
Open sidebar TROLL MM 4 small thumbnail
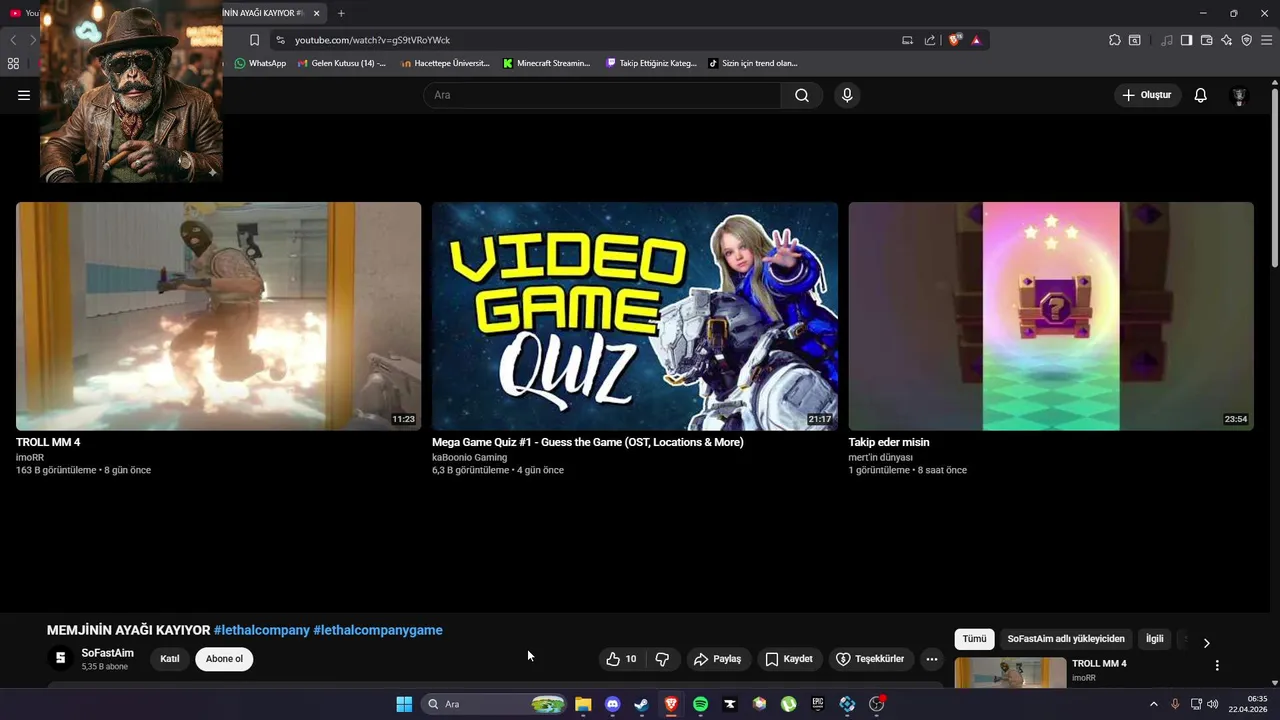(x=1010, y=673)
